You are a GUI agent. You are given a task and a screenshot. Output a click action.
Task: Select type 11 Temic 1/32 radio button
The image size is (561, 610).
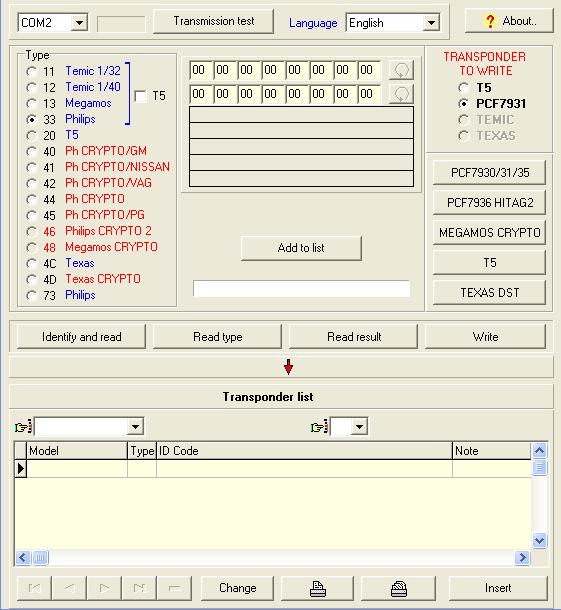click(x=32, y=72)
